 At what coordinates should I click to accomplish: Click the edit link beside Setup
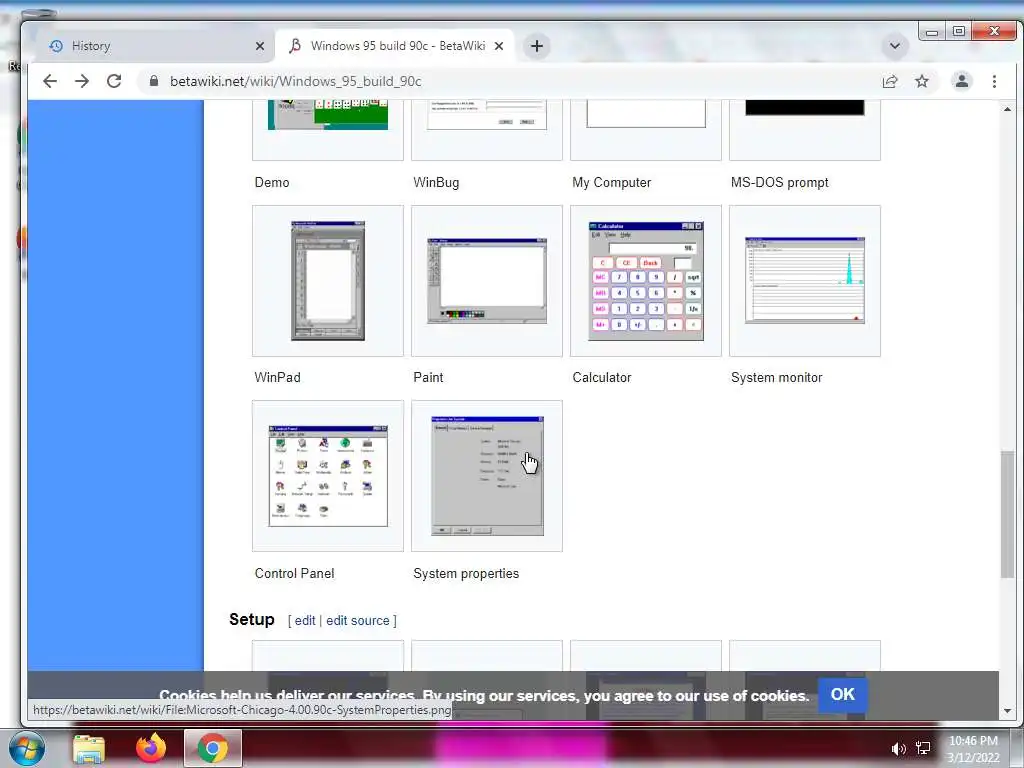tap(304, 620)
